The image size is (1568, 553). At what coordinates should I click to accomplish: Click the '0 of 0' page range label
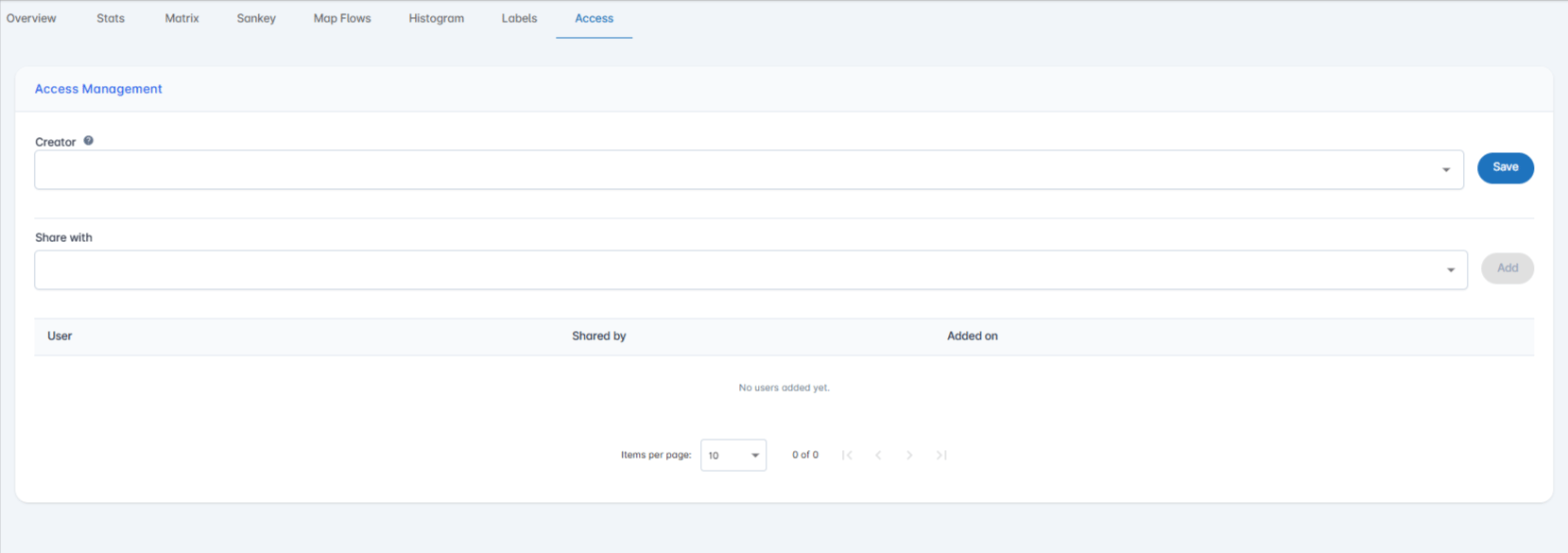point(805,455)
